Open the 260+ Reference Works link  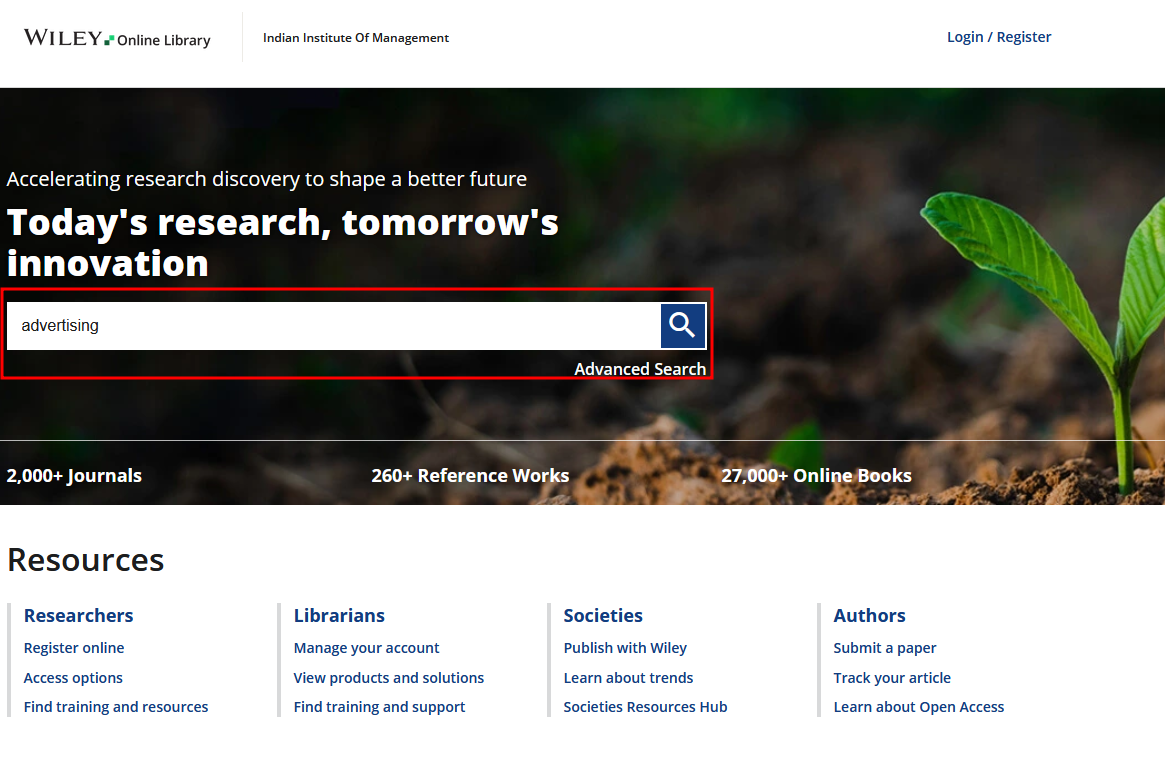click(x=470, y=476)
